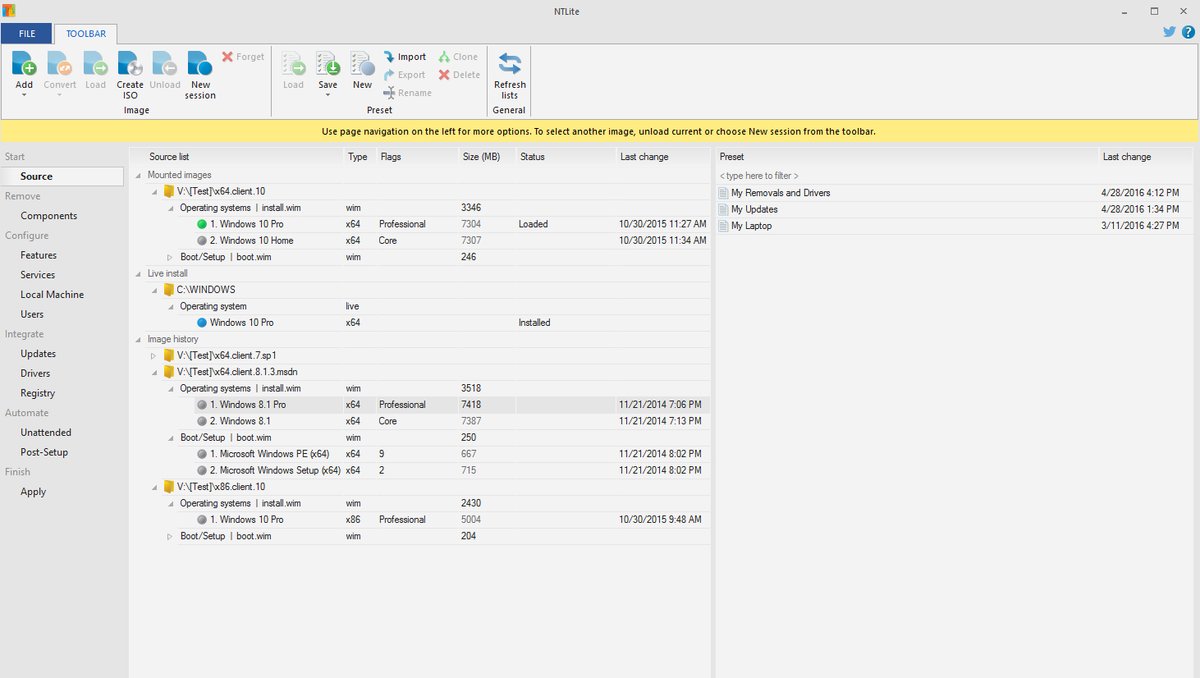Switch to the FILE tab
1200x678 pixels.
click(x=26, y=33)
